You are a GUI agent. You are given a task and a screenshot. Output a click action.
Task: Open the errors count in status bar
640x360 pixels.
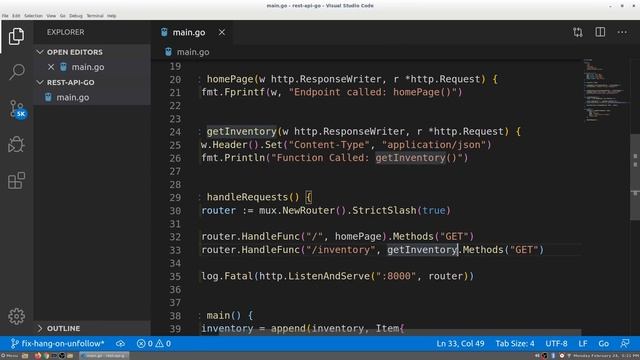[x=145, y=343]
